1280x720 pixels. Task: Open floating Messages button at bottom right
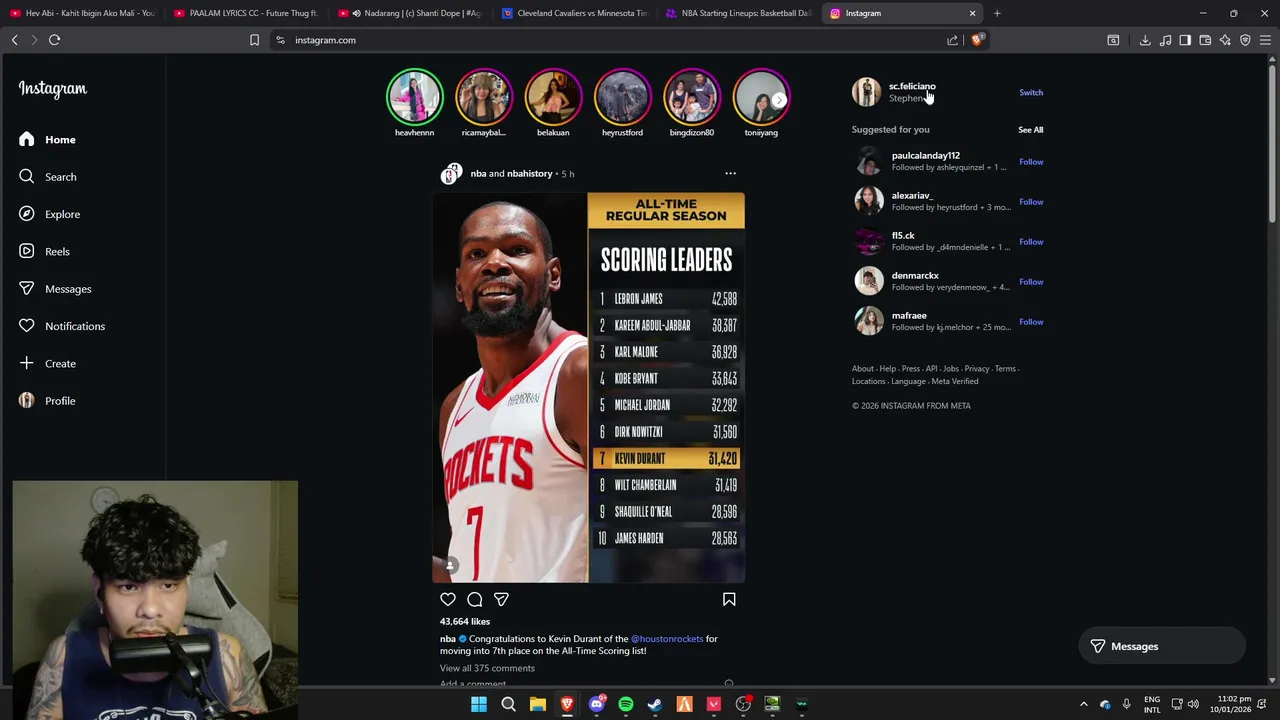1162,647
